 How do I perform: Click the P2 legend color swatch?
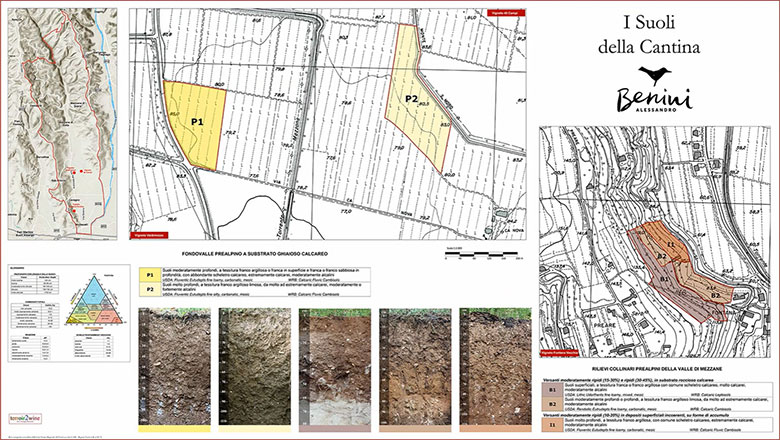(150, 288)
